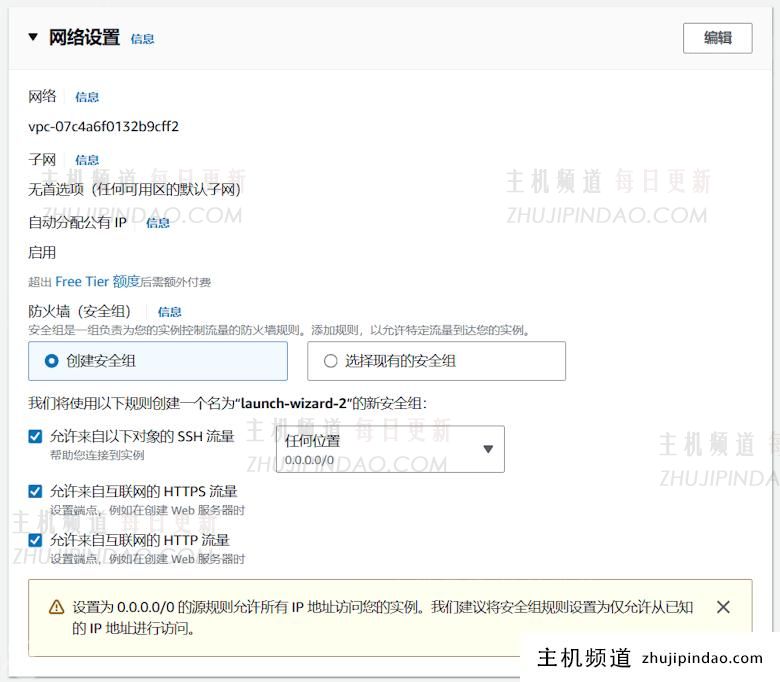This screenshot has width=780, height=682.
Task: Select the 创建安全组 radio option
Action: [x=51, y=361]
